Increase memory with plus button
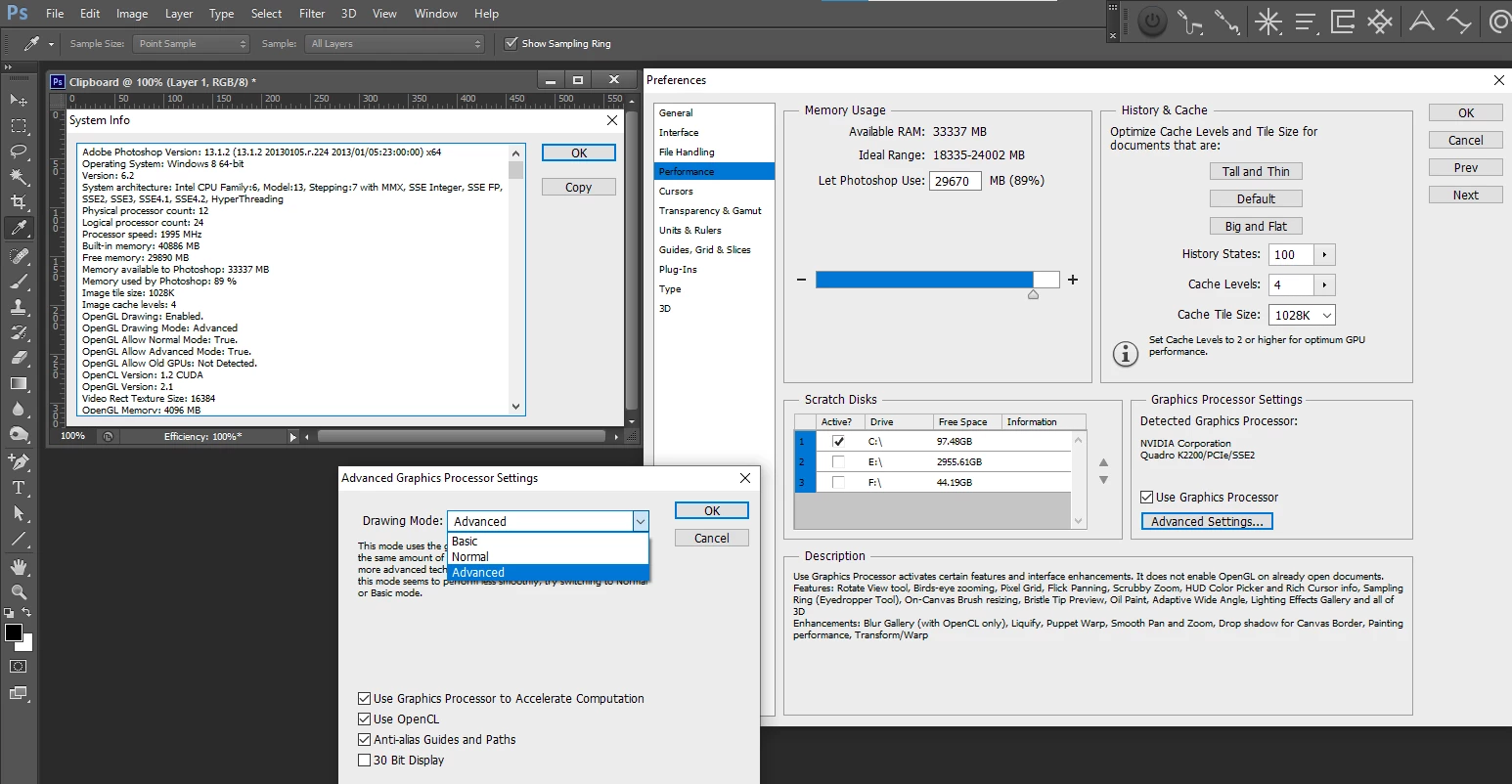The image size is (1512, 784). coord(1073,280)
